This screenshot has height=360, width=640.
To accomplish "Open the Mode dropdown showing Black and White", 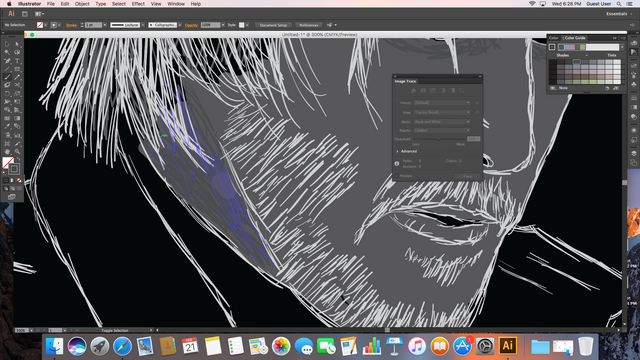I will point(442,122).
